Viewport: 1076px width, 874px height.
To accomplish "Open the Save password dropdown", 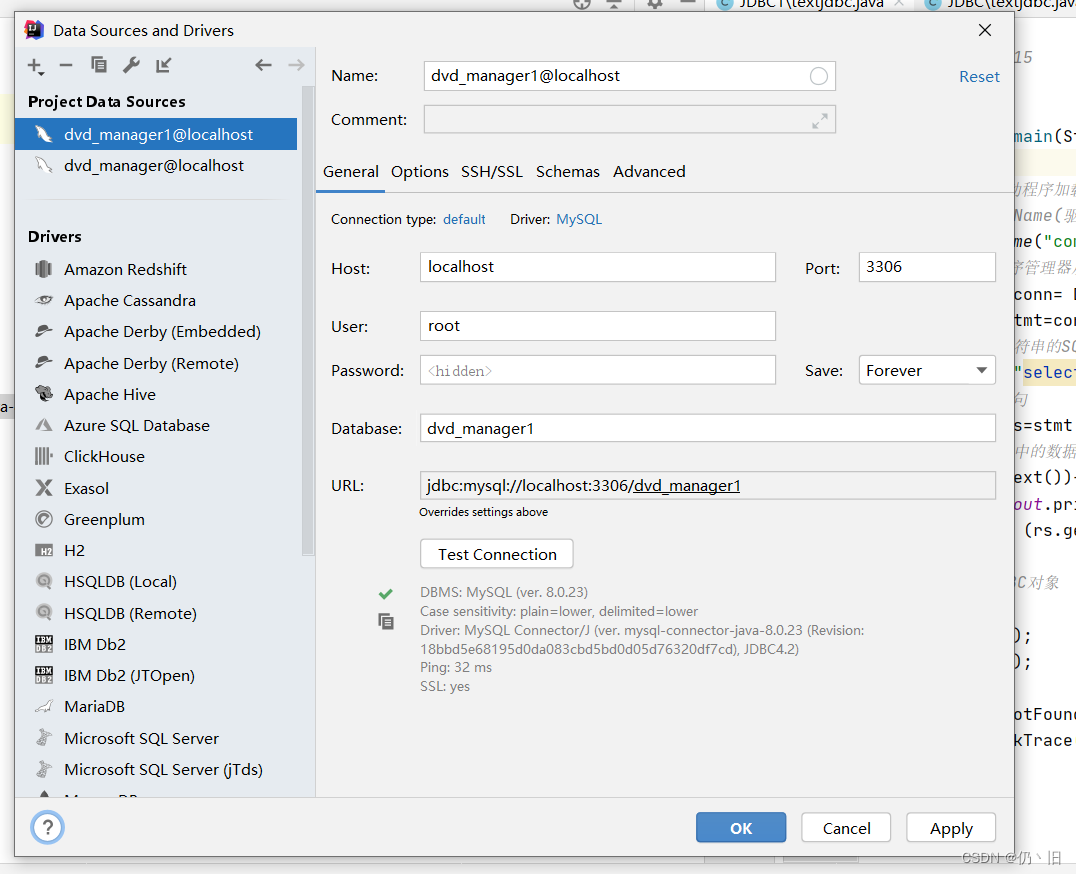I will click(927, 370).
